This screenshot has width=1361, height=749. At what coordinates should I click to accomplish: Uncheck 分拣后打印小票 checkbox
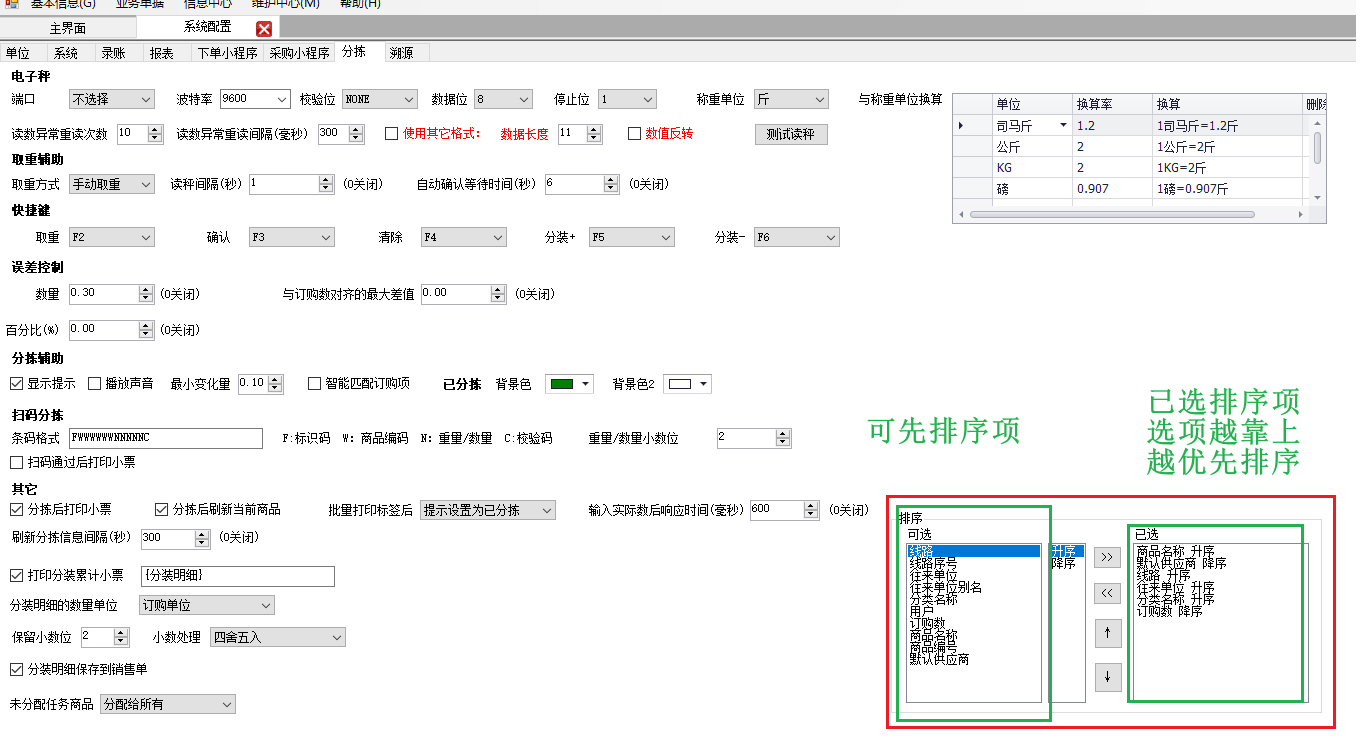click(x=16, y=510)
